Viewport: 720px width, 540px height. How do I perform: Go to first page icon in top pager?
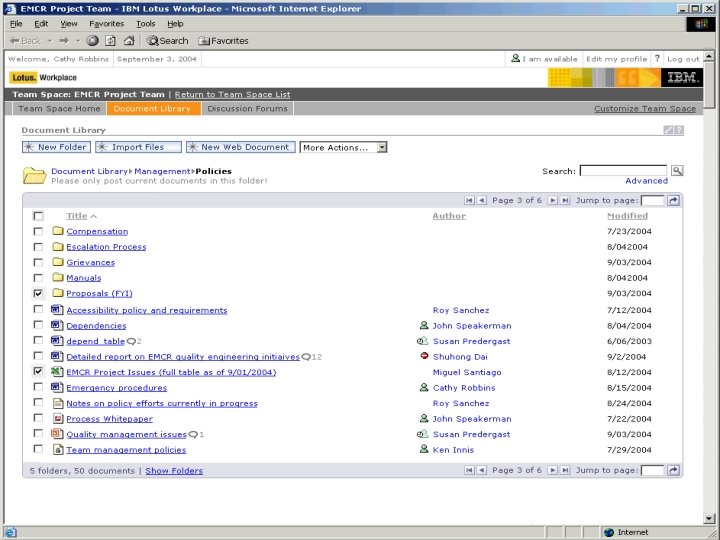469,200
